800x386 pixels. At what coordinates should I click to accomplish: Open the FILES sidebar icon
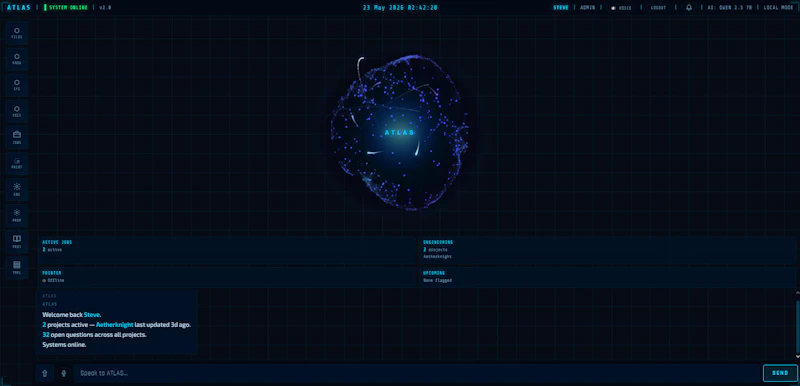(x=17, y=33)
